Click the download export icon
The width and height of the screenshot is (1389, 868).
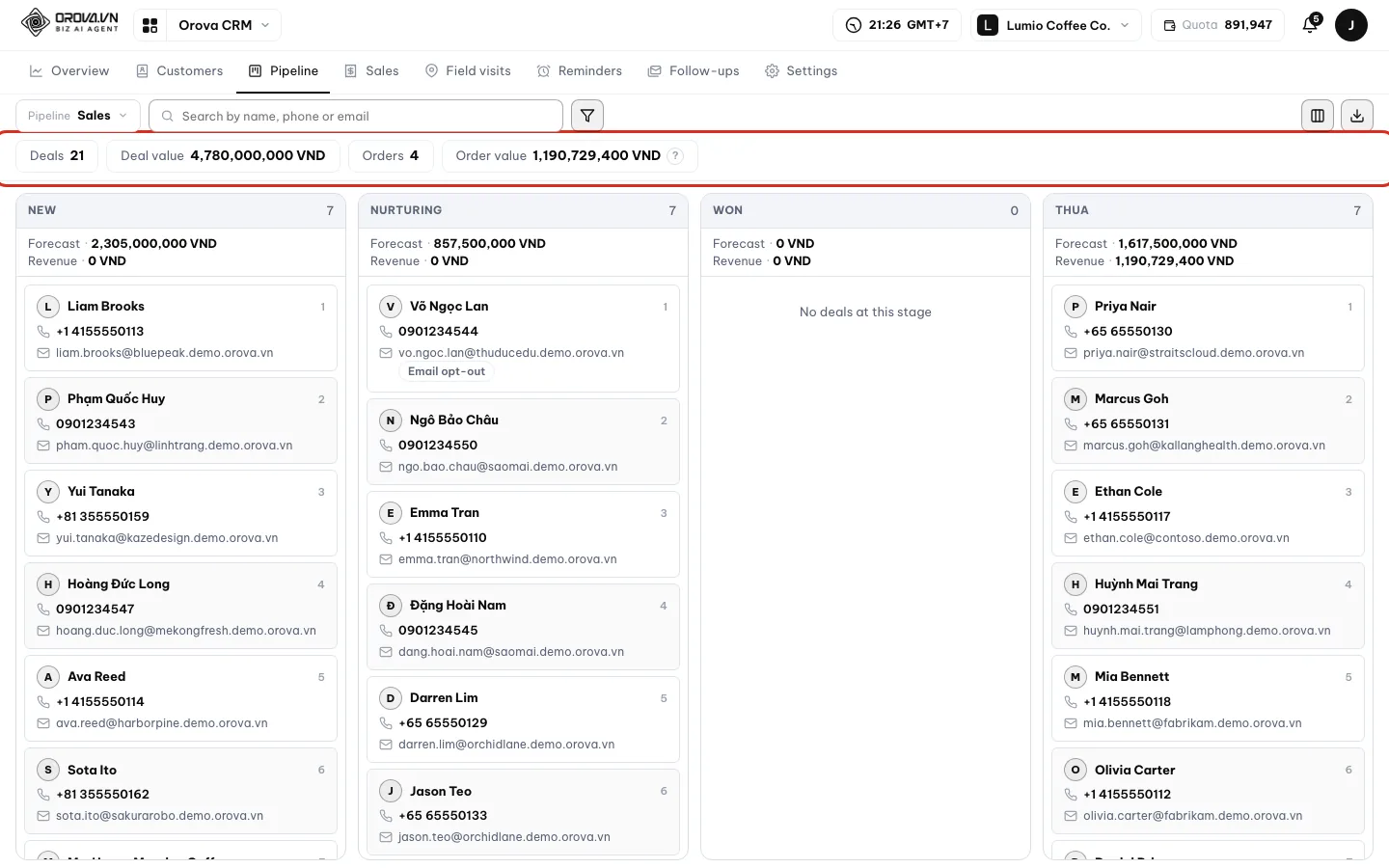coord(1357,116)
